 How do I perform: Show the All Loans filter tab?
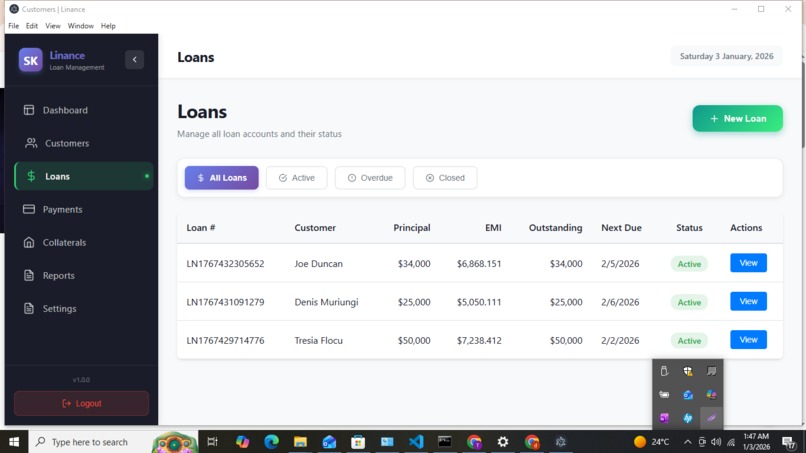tap(222, 178)
